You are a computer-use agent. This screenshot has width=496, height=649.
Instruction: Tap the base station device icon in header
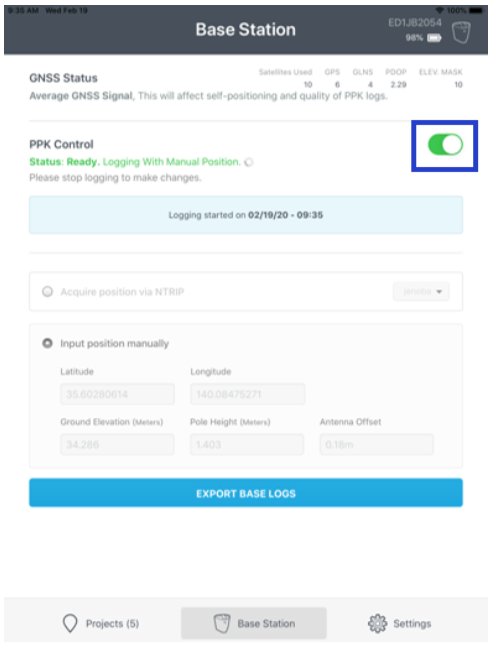[461, 32]
